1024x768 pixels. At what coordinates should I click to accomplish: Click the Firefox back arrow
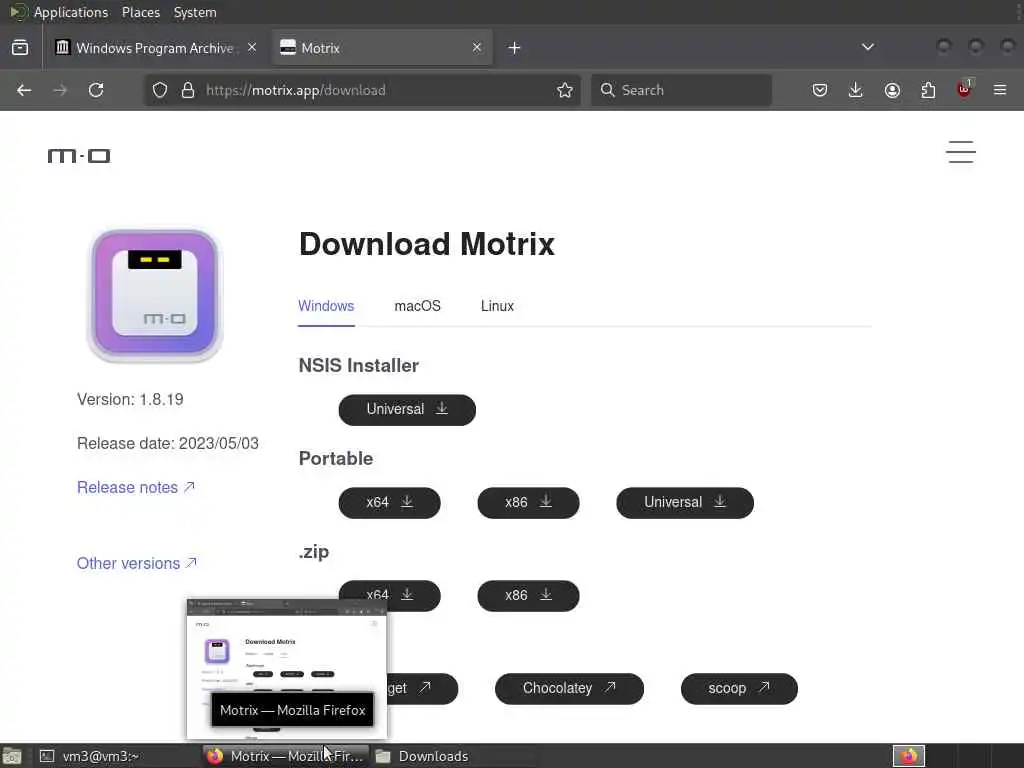coord(24,90)
